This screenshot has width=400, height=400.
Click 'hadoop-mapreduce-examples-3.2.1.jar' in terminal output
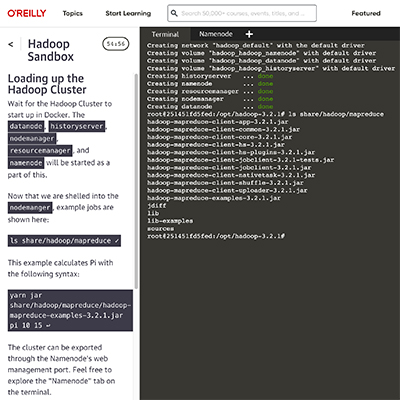coord(214,198)
